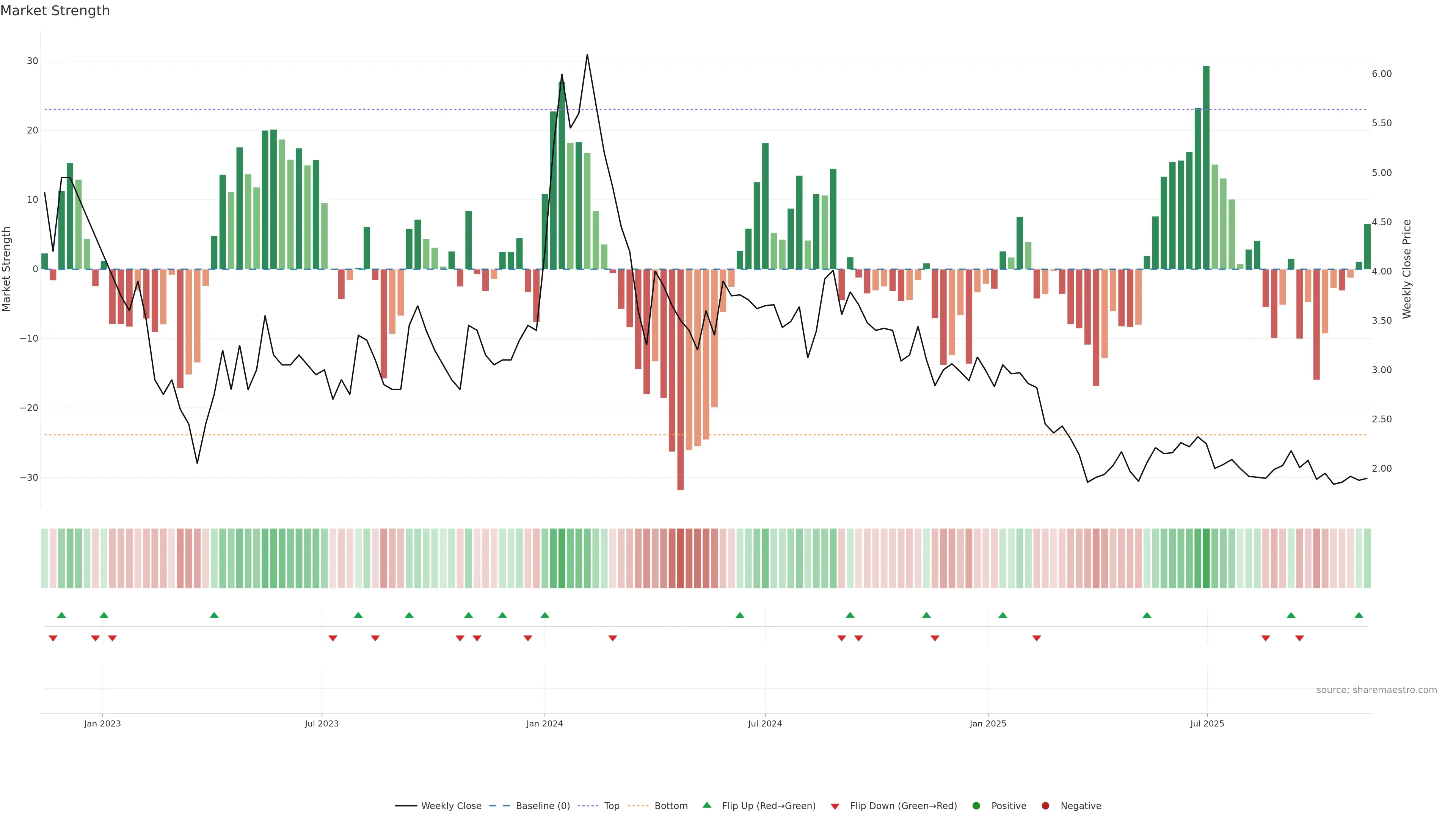
Task: Click the Jan 2023 x-axis label
Action: [102, 723]
